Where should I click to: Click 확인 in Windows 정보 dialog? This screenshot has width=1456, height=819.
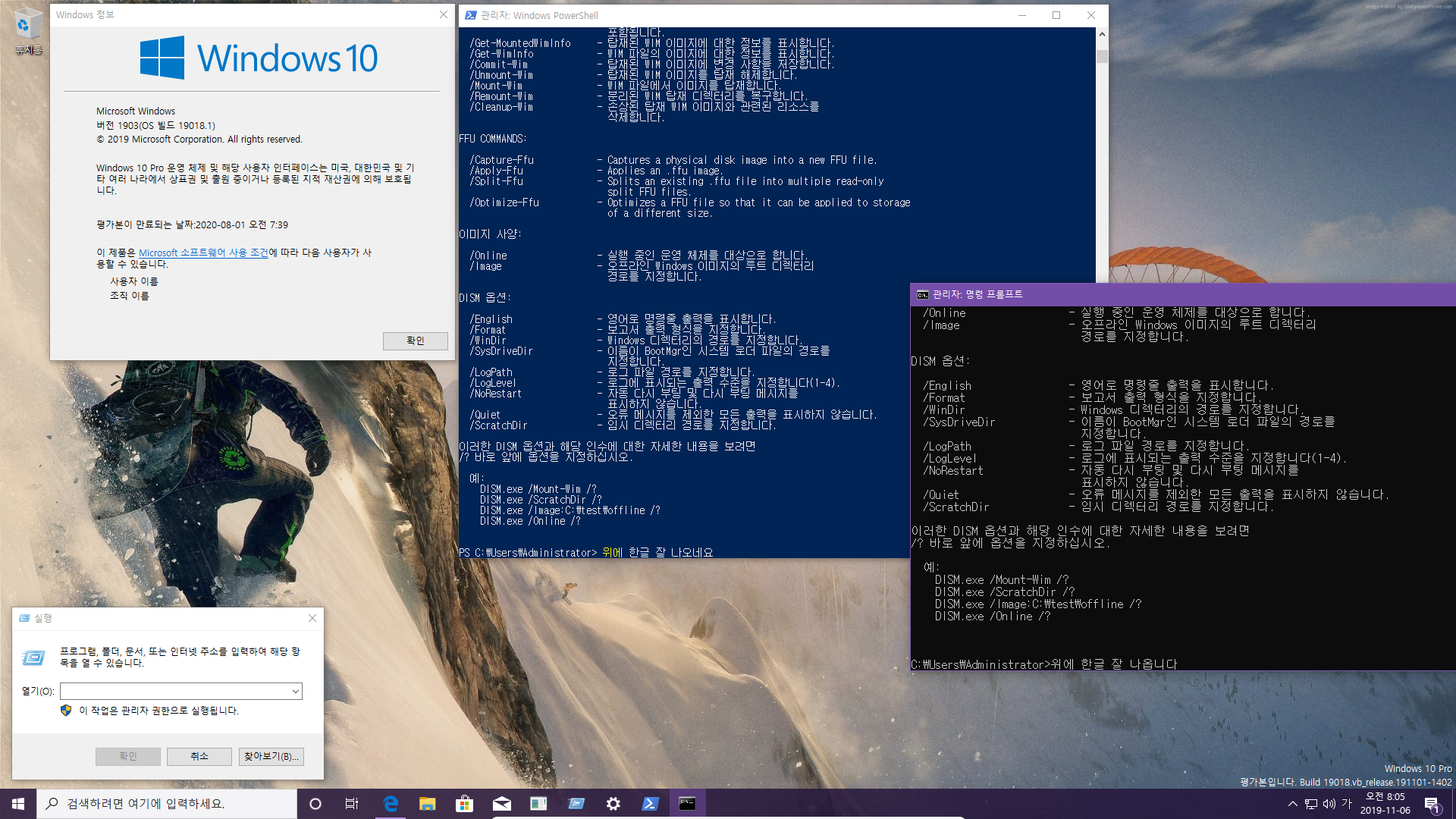point(415,340)
